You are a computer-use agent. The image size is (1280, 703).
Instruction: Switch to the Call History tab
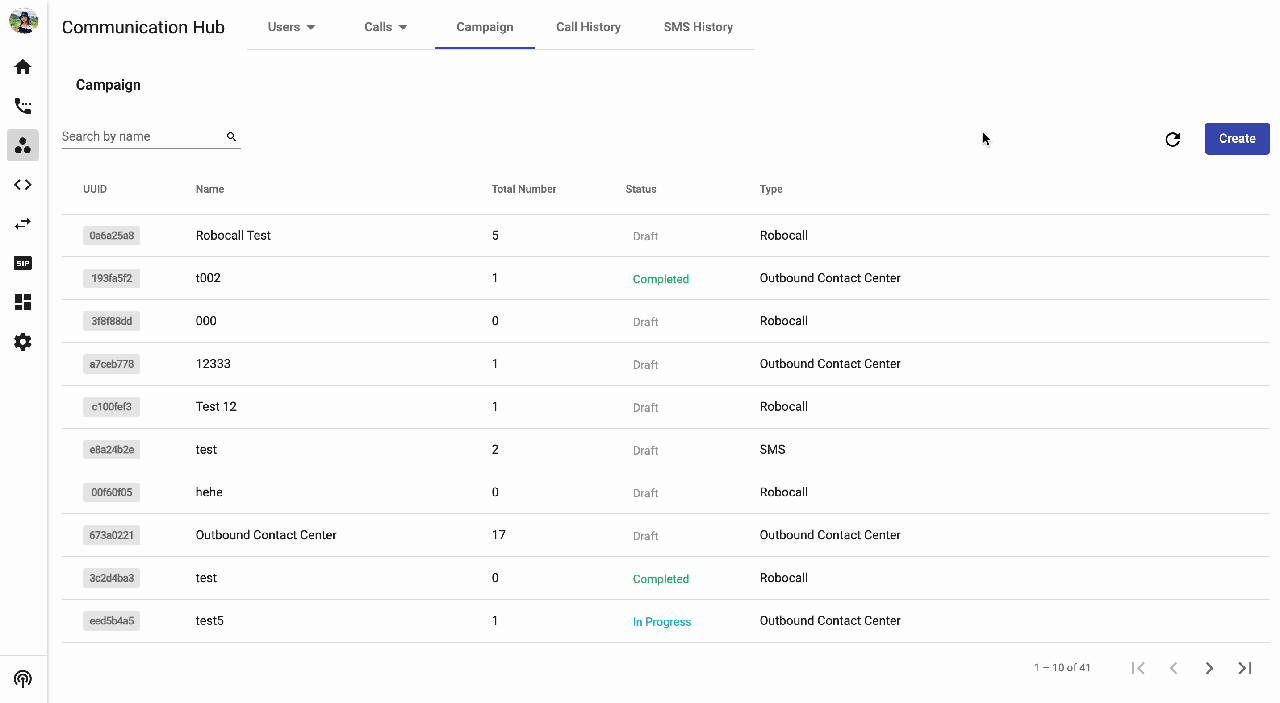pyautogui.click(x=588, y=27)
